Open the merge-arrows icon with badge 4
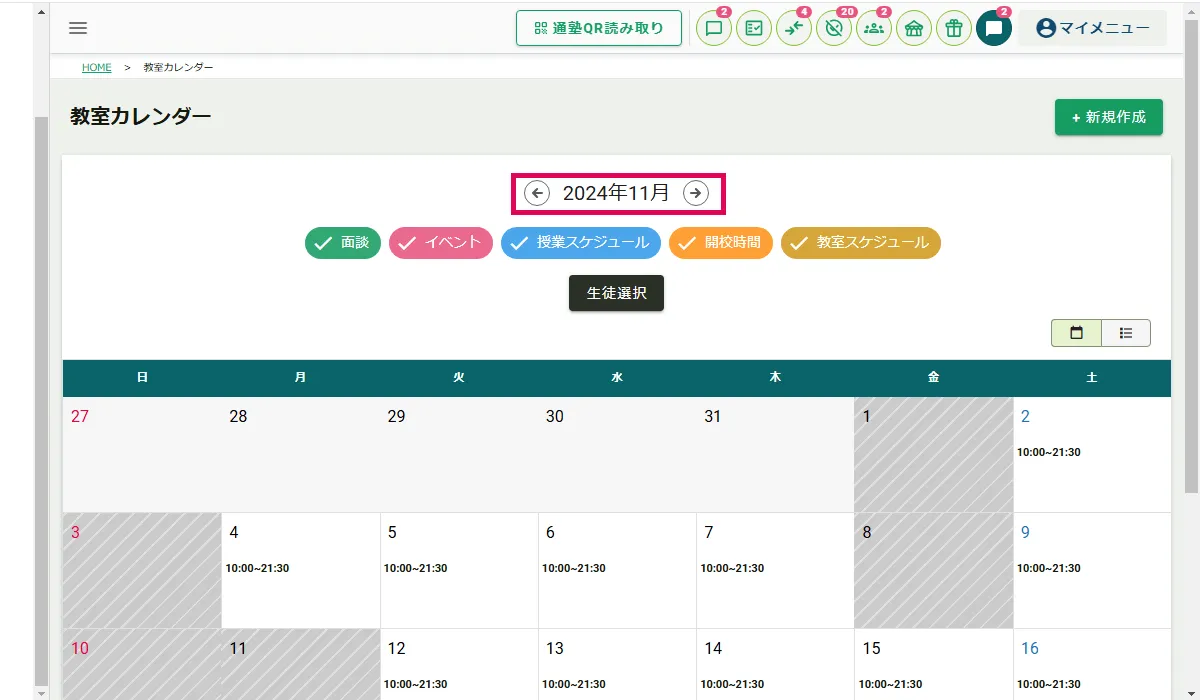The image size is (1200, 700). tap(794, 28)
